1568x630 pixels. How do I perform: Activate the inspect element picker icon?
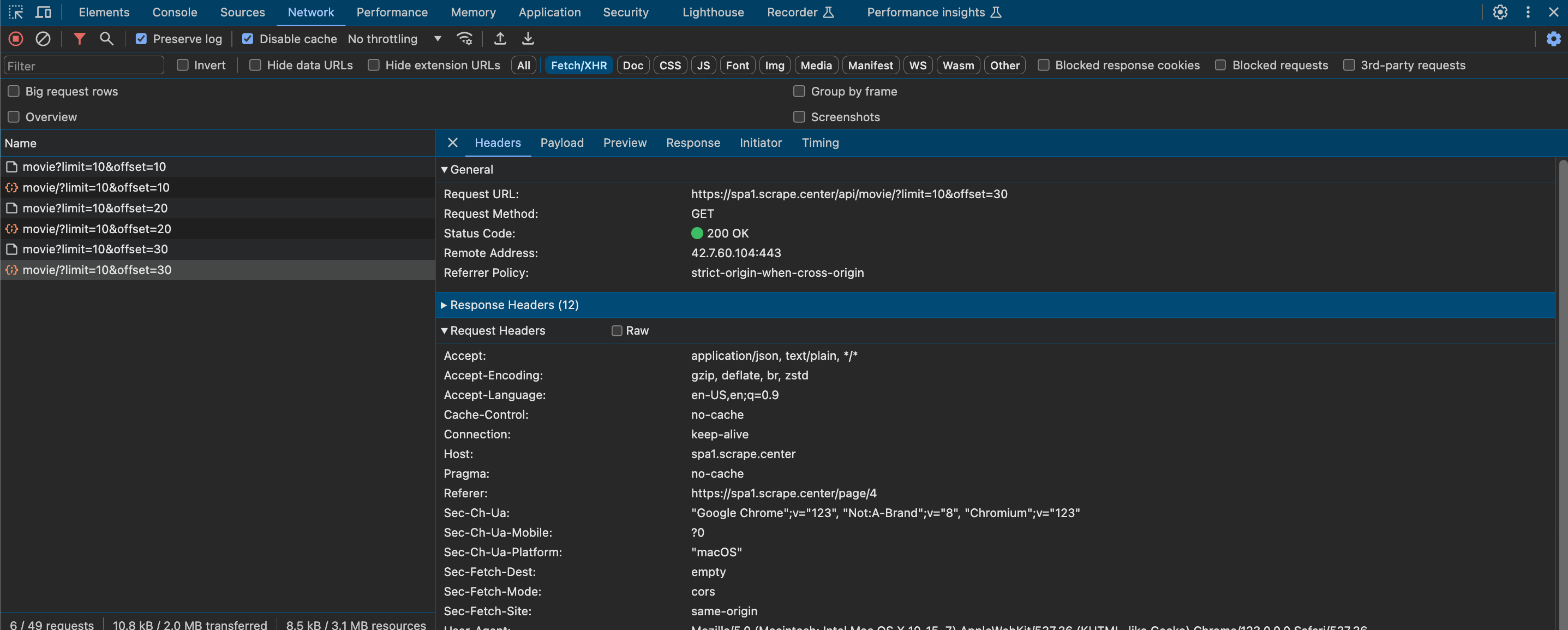[16, 12]
